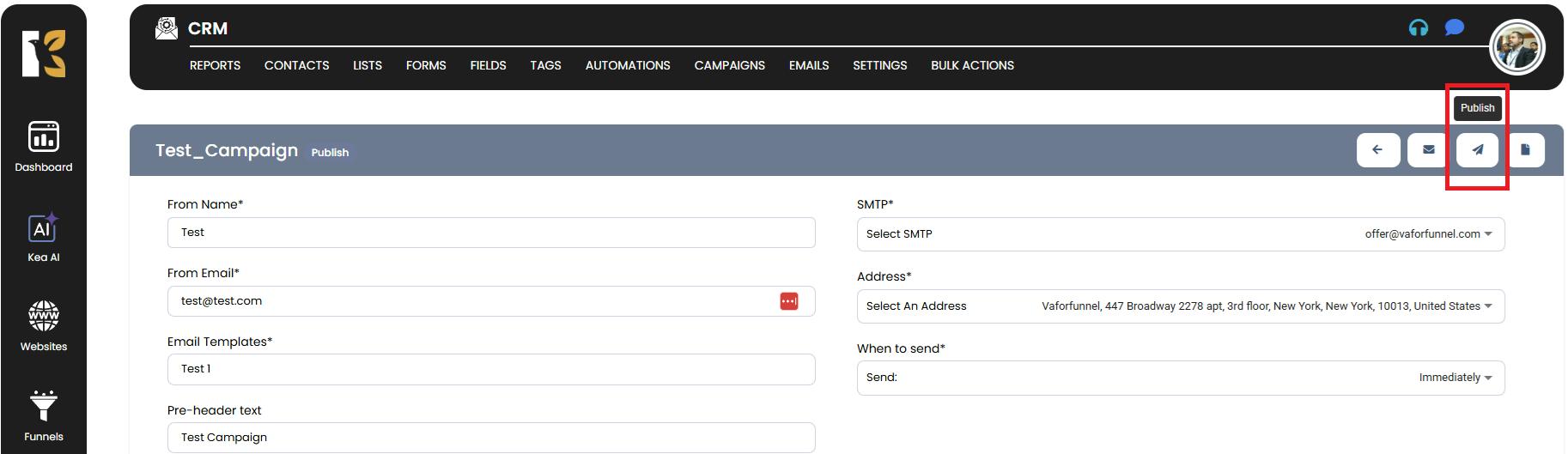Click the paper plane Publish icon
Viewport: 1568px width, 454px height.
coord(1477,150)
